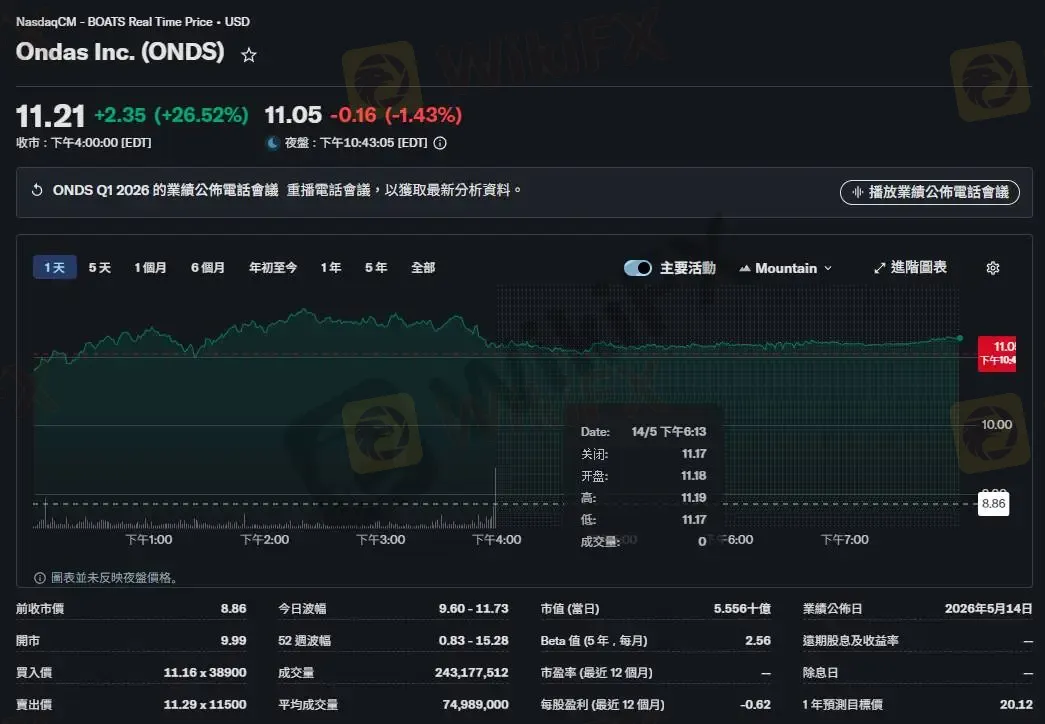Click the 下午3:00 time axis label
This screenshot has width=1045, height=724.
381,539
